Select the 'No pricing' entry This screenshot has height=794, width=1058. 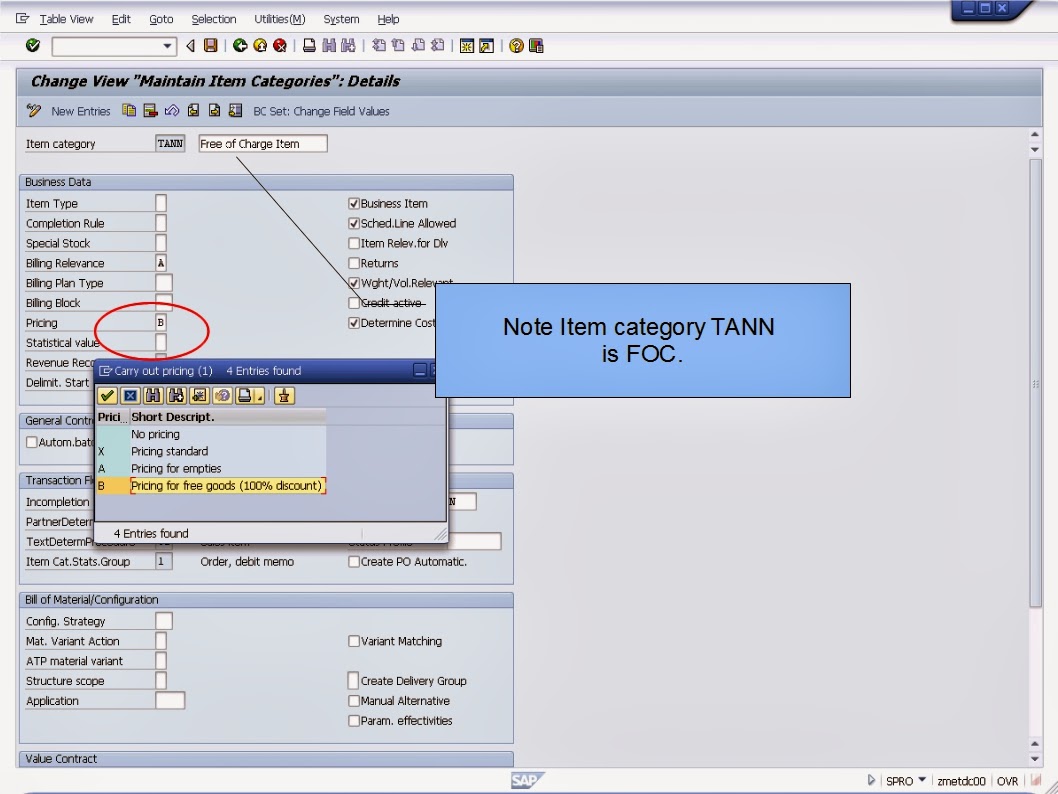pyautogui.click(x=211, y=434)
